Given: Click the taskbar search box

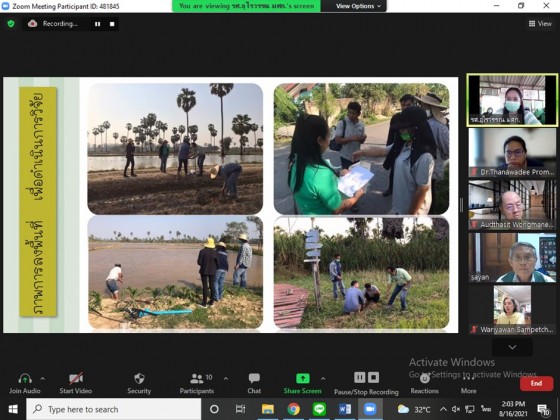Looking at the screenshot, I should point(114,409).
